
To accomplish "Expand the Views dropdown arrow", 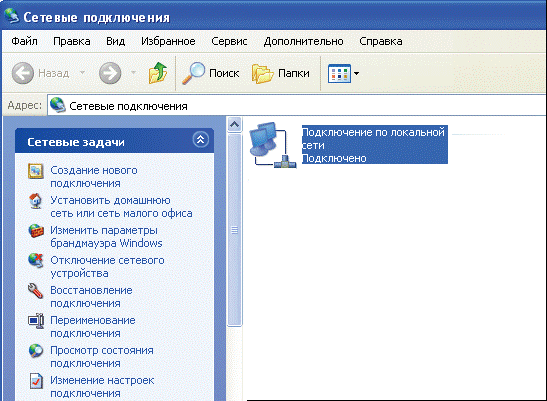I will (356, 73).
